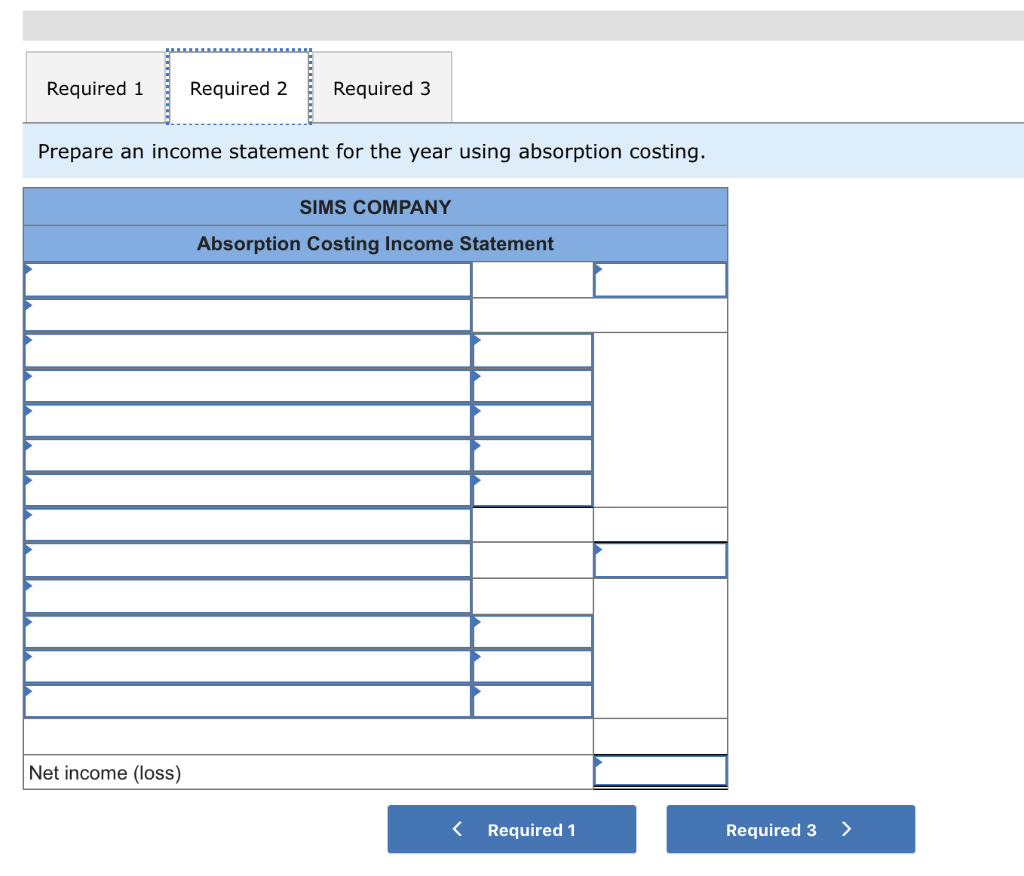Screen dimensions: 1024x876
Task: Switch to the Required 1 tab
Action: 95,88
